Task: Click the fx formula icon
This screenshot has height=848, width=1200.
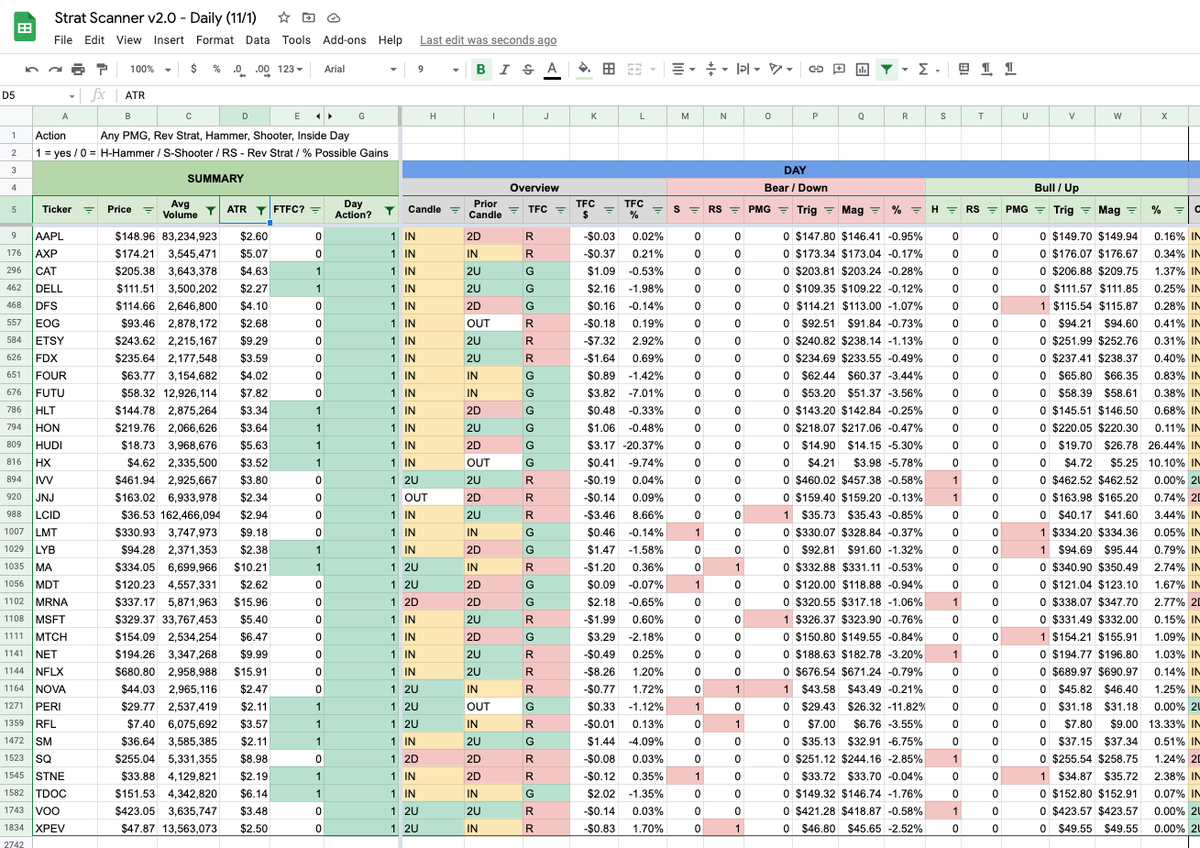Action: tap(98, 96)
